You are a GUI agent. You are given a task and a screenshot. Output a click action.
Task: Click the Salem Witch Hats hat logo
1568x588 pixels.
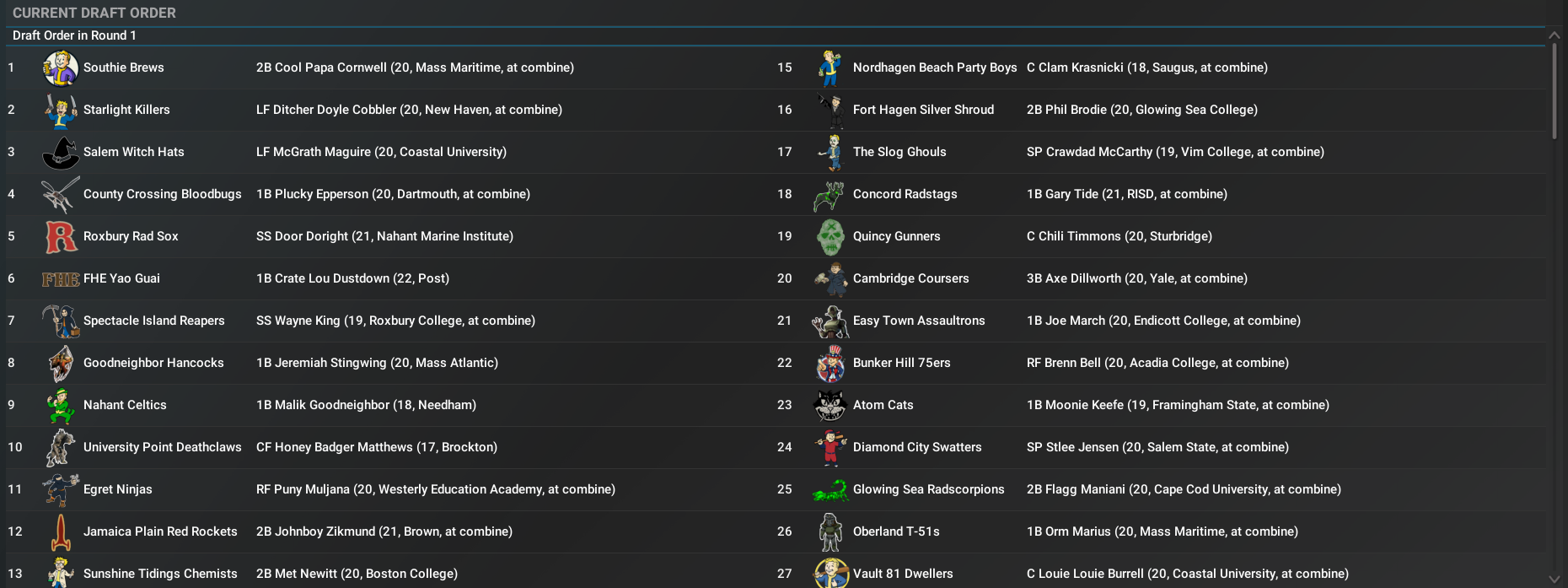[x=61, y=153]
